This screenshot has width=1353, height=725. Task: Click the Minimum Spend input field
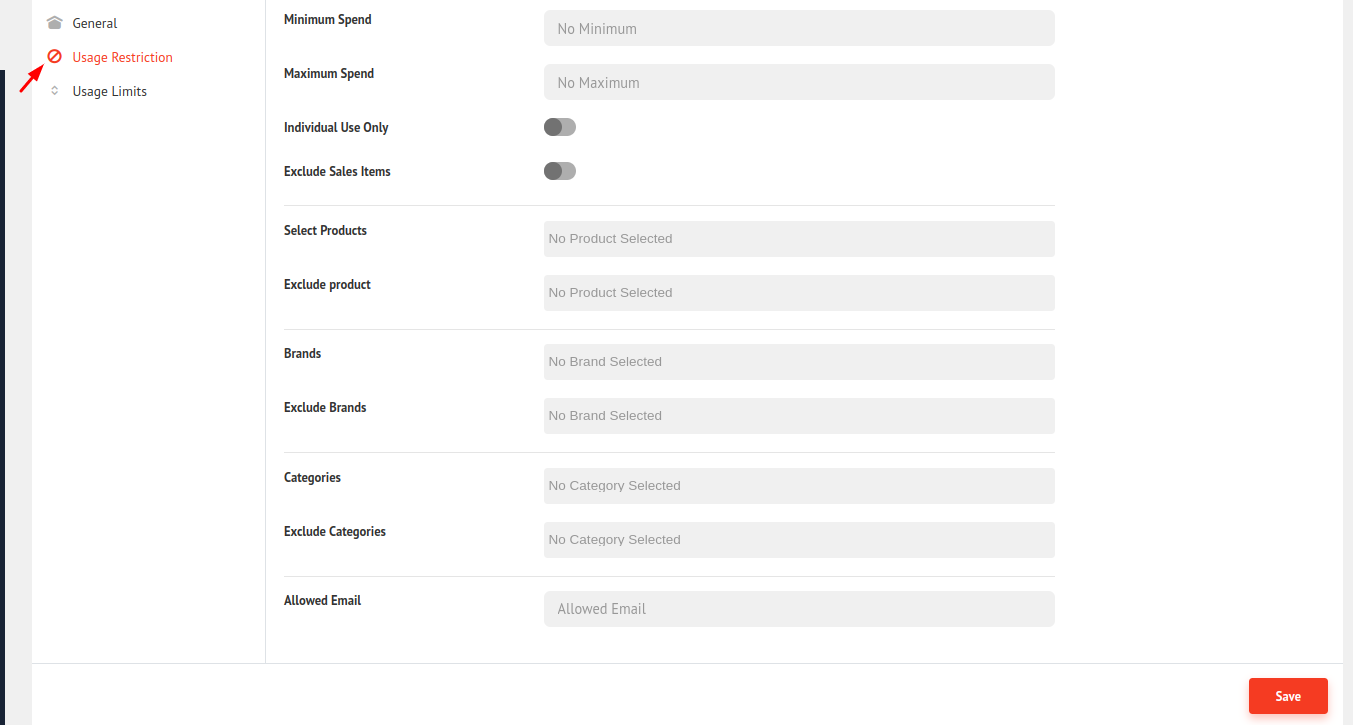pyautogui.click(x=798, y=28)
